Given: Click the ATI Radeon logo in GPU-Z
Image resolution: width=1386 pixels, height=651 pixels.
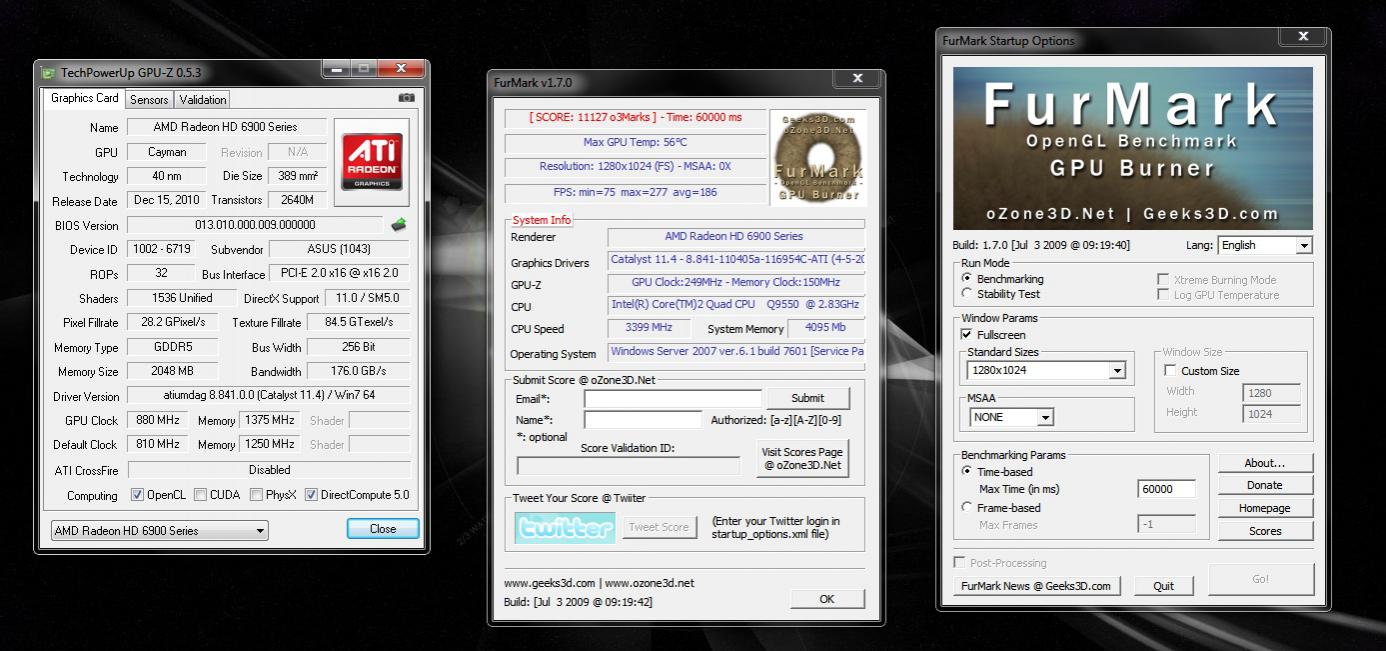Looking at the screenshot, I should (372, 164).
